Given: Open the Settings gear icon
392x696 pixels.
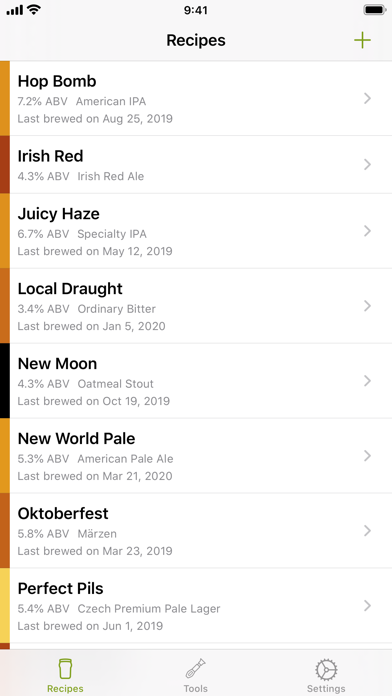Looking at the screenshot, I should click(x=326, y=670).
